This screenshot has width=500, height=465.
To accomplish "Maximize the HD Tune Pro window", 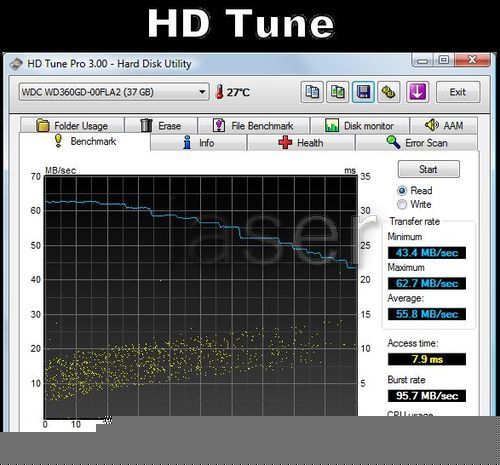I will (x=444, y=60).
